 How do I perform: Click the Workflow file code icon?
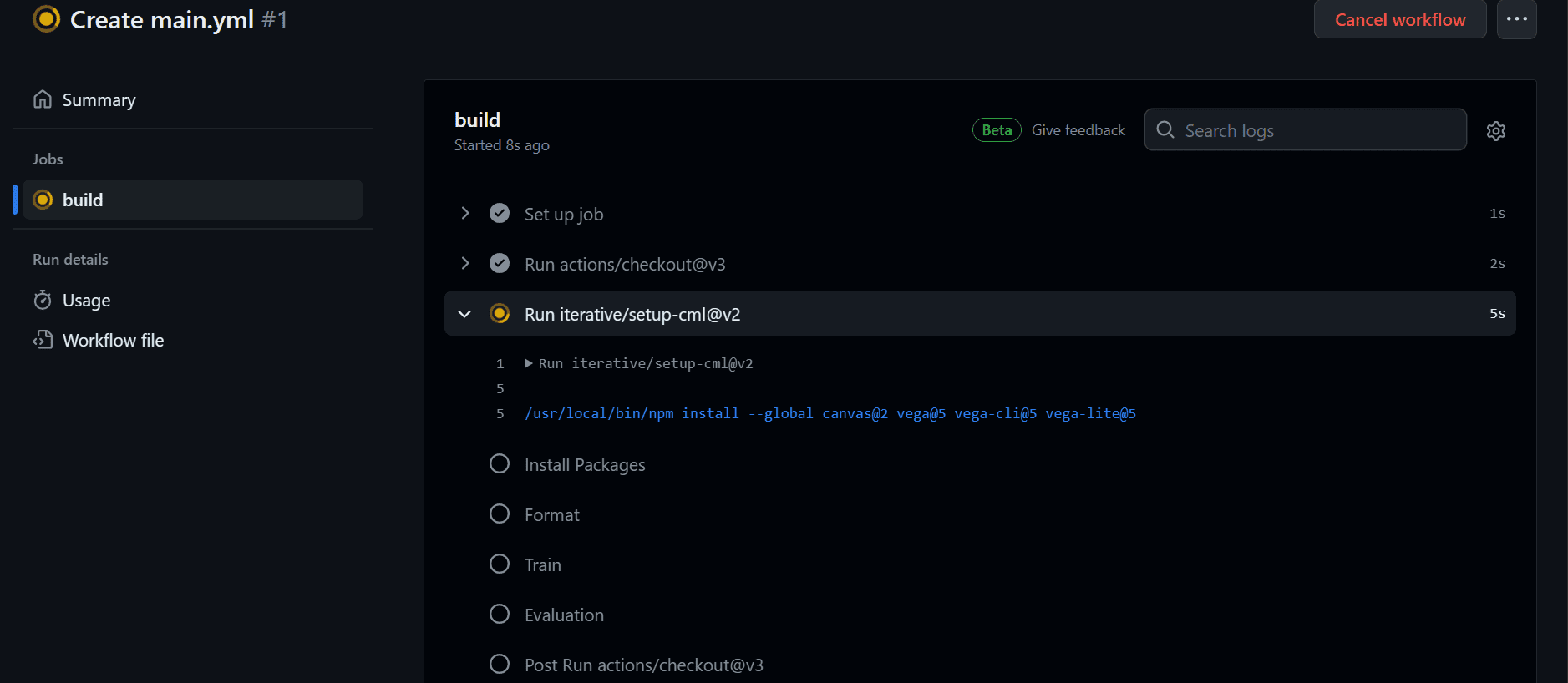tap(43, 340)
